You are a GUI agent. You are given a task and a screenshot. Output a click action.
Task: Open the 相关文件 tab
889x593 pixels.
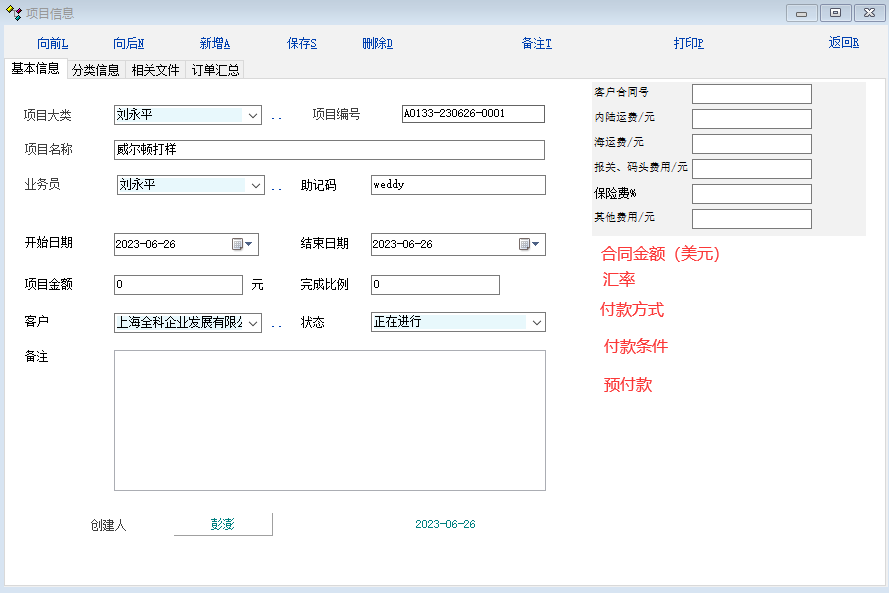tap(155, 70)
